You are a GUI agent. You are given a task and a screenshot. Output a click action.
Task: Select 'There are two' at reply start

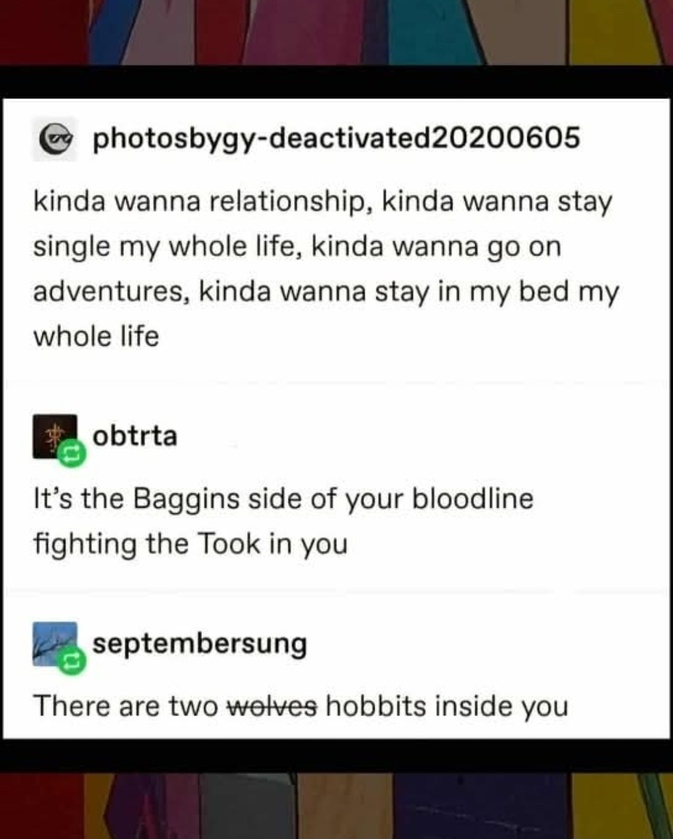pyautogui.click(x=126, y=706)
